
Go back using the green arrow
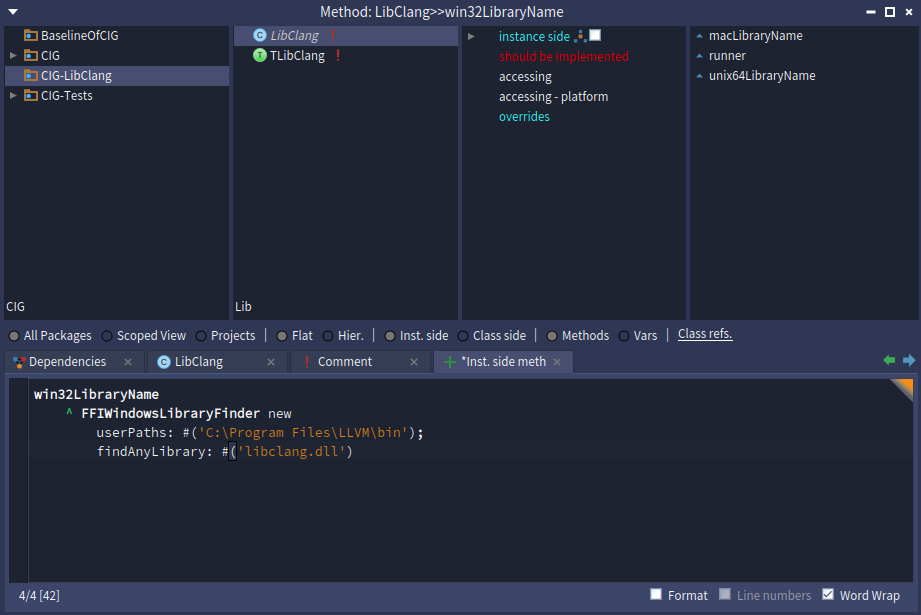pos(889,361)
